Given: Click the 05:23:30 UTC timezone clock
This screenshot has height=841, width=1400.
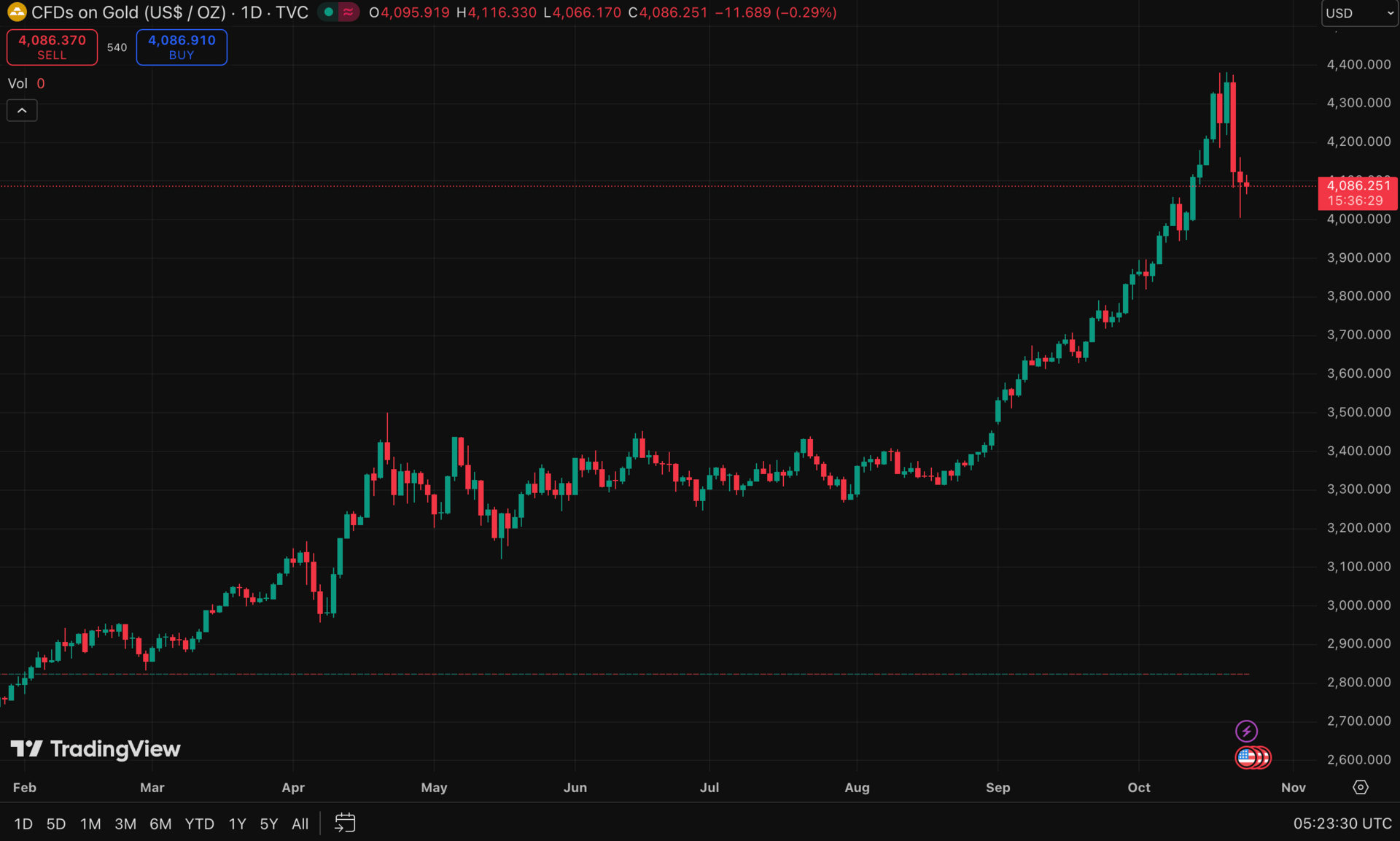Looking at the screenshot, I should [1342, 823].
